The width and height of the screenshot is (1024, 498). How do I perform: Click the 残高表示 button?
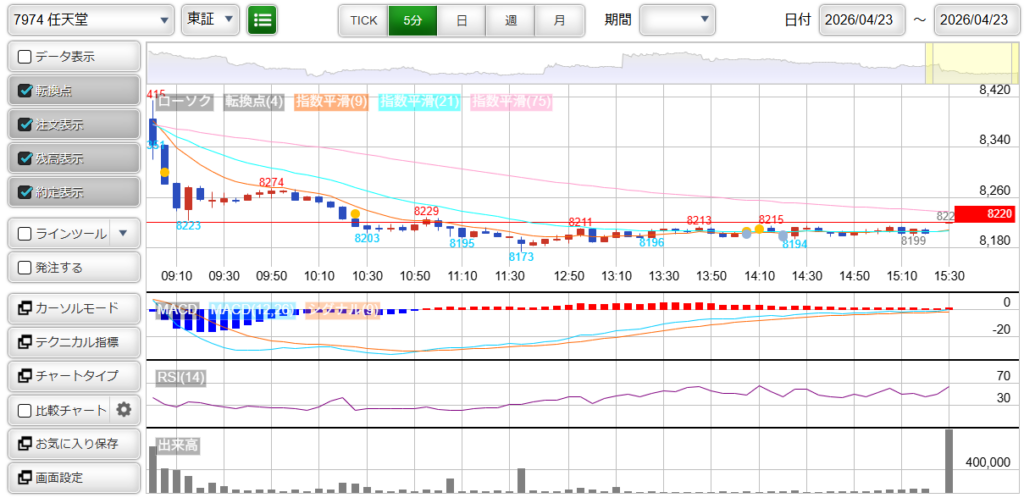tap(72, 159)
